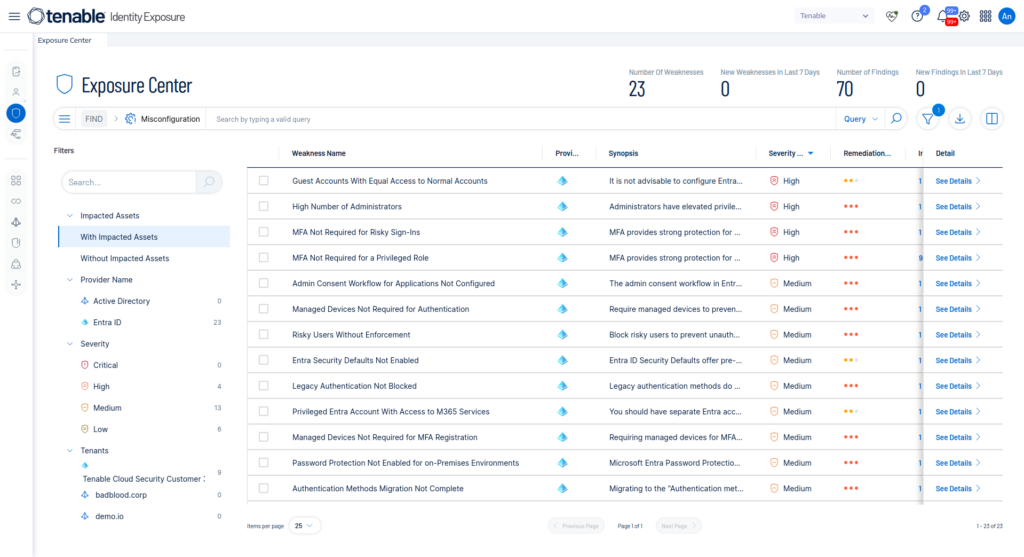1024x557 pixels.
Task: Click the download export icon
Action: [959, 119]
